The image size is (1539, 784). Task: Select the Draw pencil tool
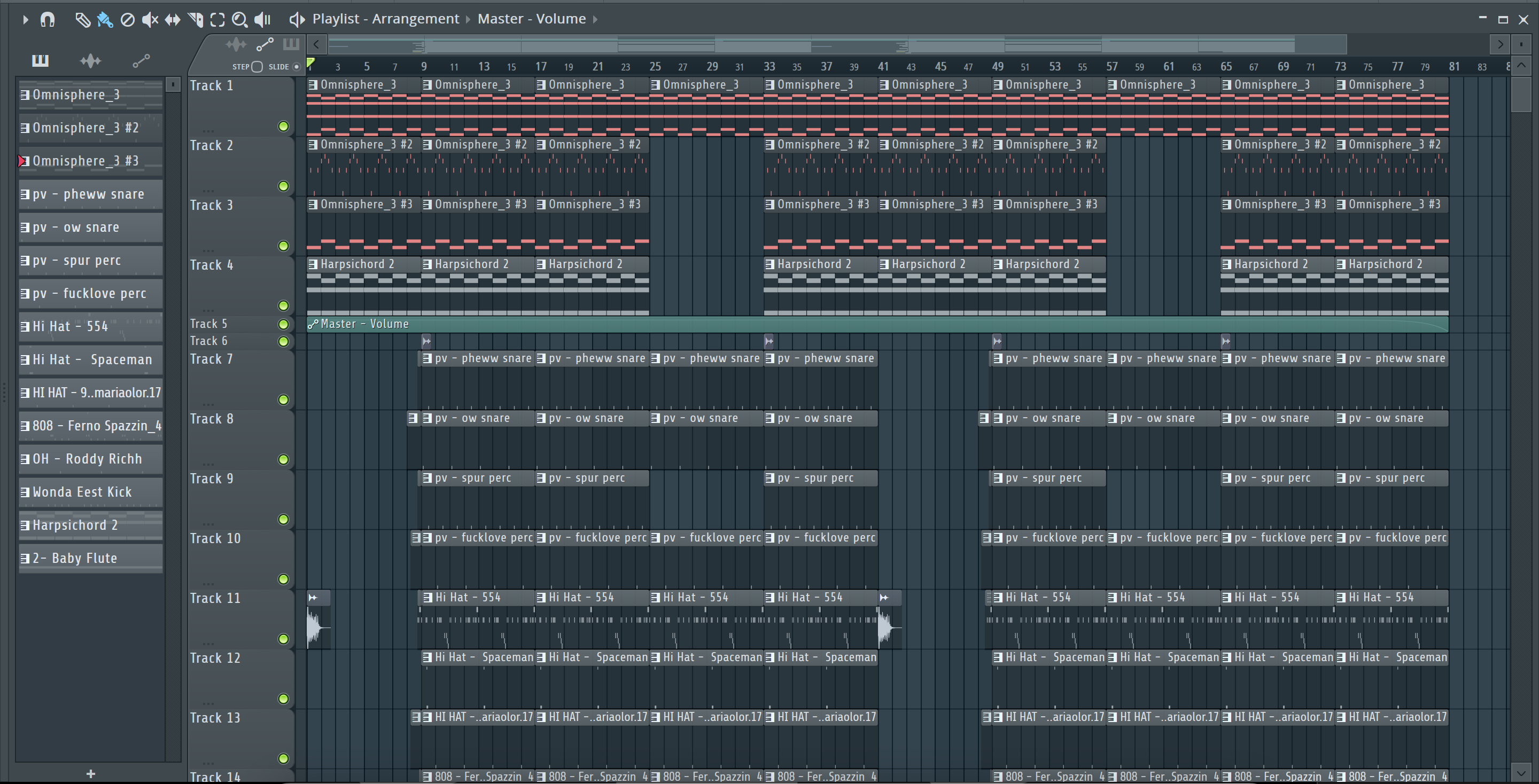pos(82,20)
